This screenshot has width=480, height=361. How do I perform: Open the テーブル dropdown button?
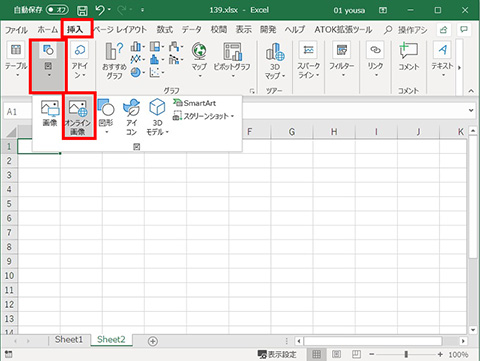click(16, 61)
